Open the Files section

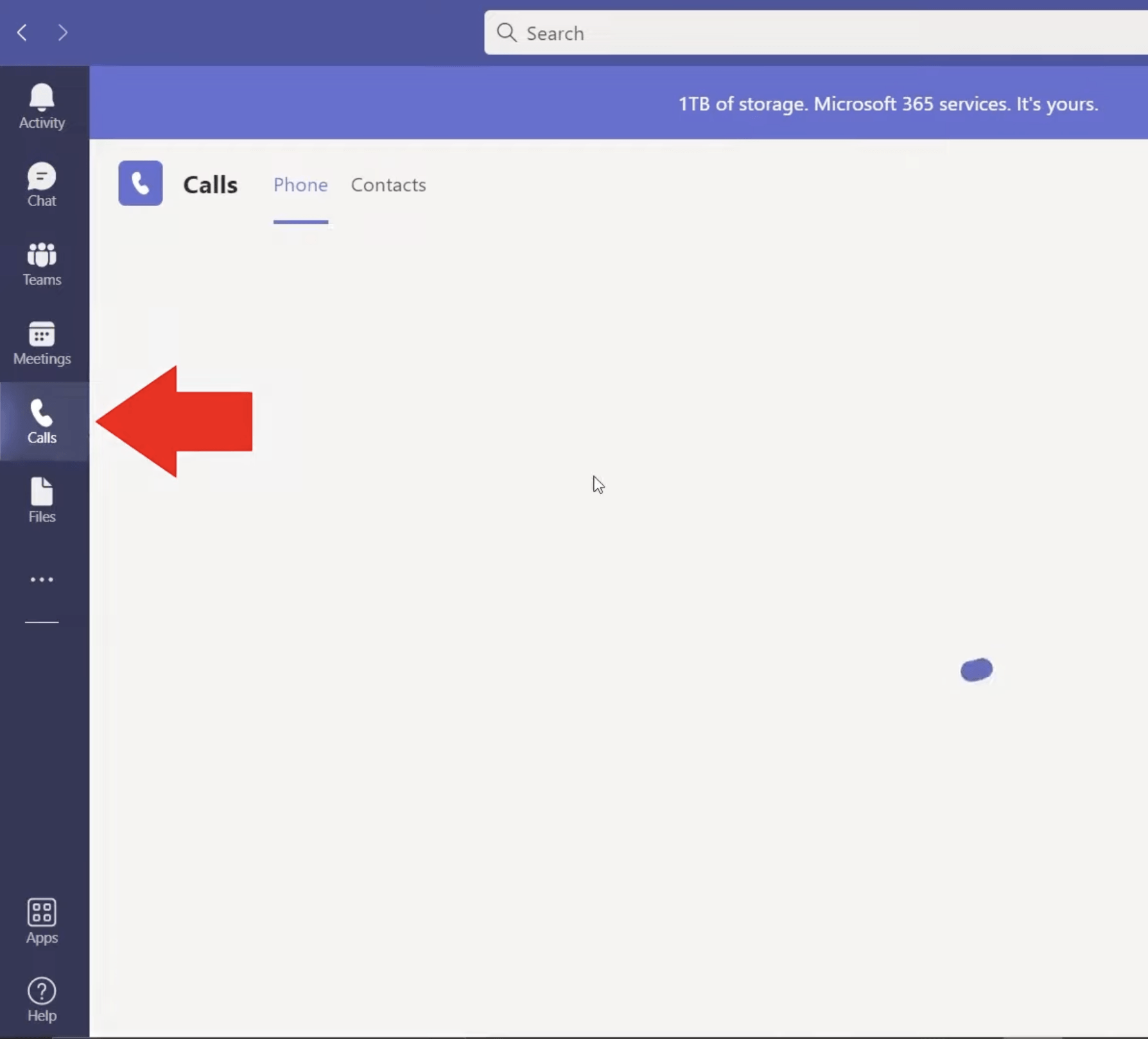click(x=42, y=500)
